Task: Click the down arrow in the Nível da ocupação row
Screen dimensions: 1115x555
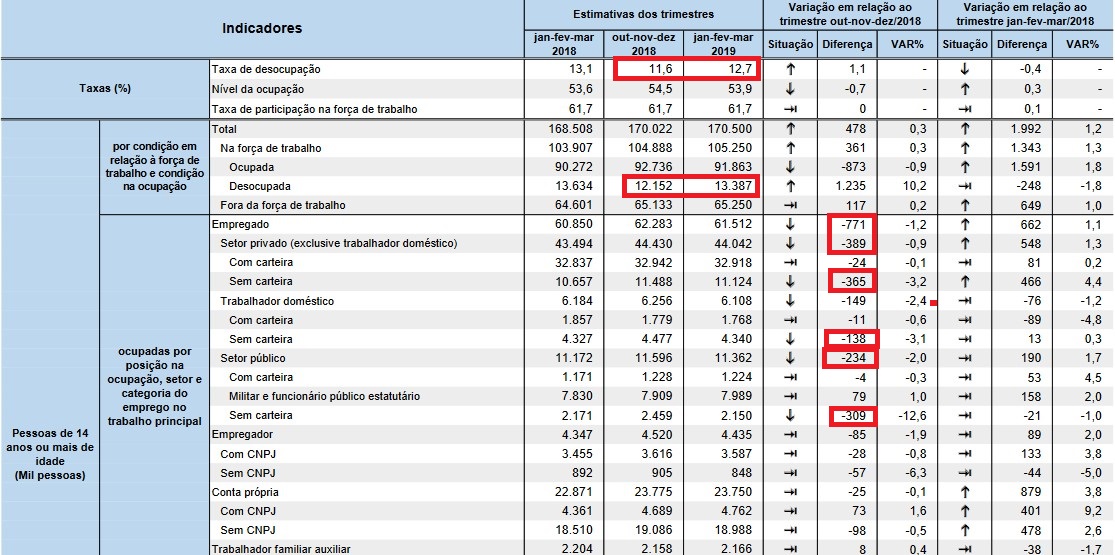Action: tap(790, 88)
